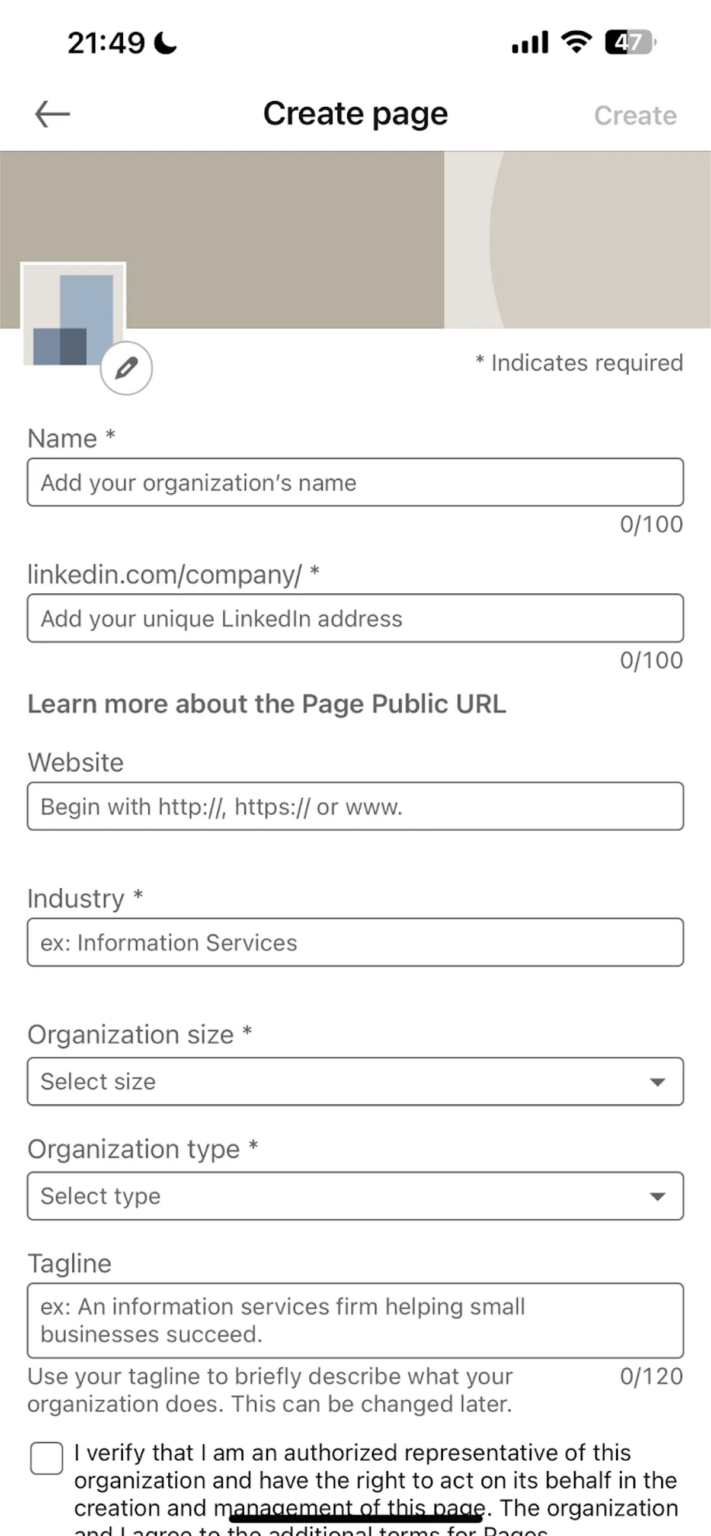Navigate back using the arrow icon
Screen dimensions: 711x1536
[51, 113]
